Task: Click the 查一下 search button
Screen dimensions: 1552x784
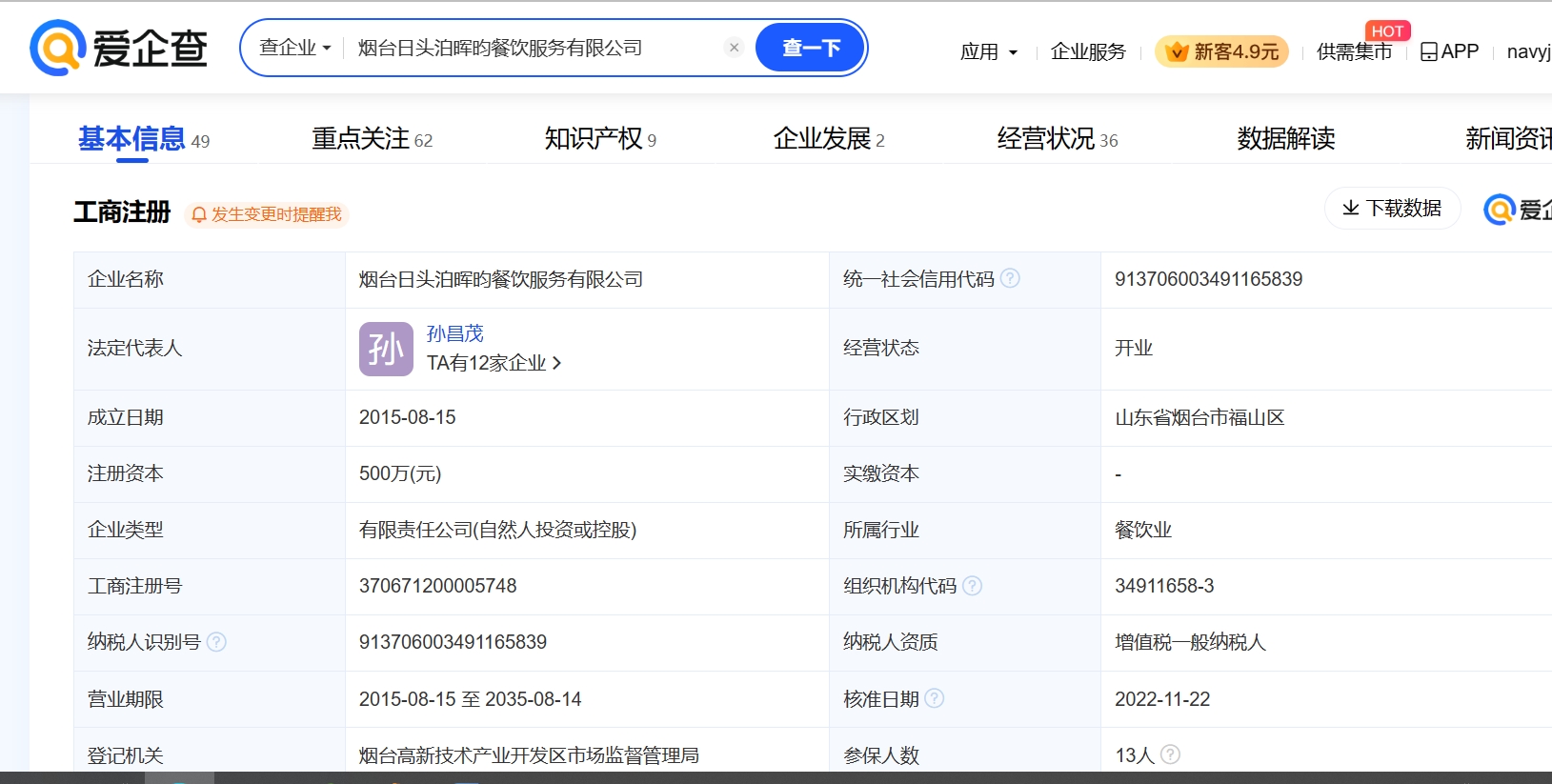Action: pos(811,48)
